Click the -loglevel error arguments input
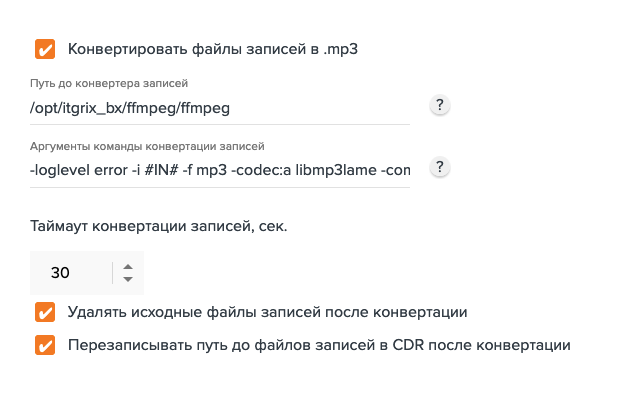 [220, 170]
